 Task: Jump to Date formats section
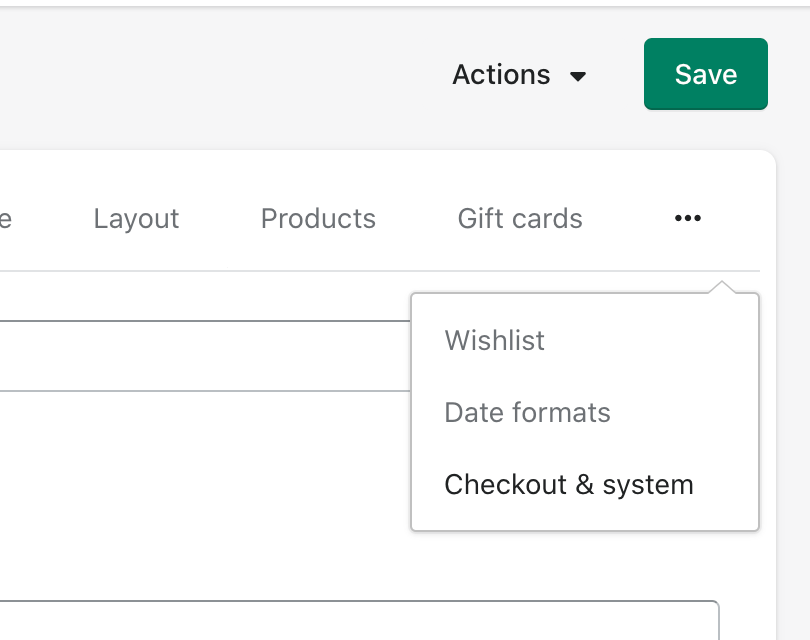point(527,412)
